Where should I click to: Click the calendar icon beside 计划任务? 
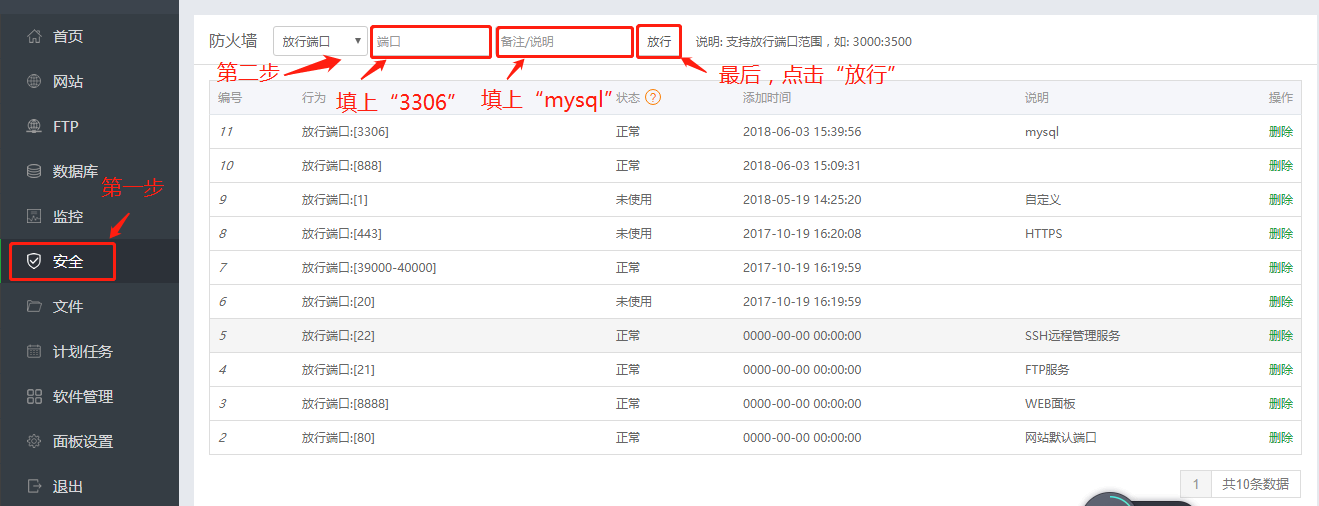tap(34, 351)
